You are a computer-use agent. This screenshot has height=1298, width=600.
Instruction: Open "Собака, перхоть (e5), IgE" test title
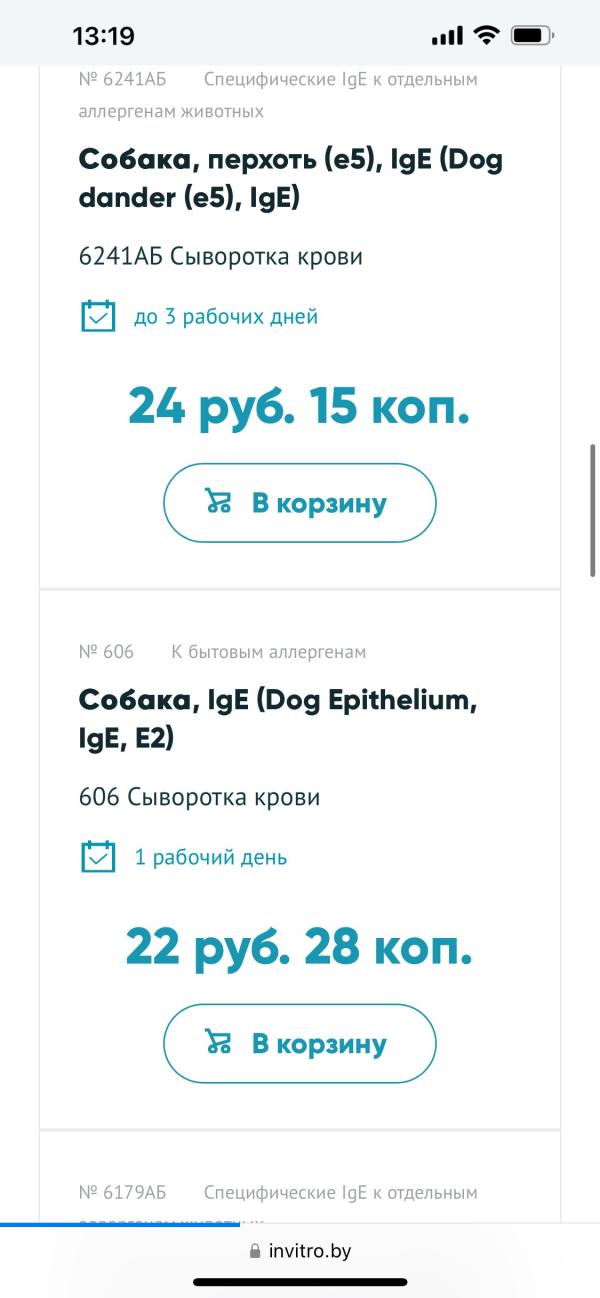pos(290,179)
